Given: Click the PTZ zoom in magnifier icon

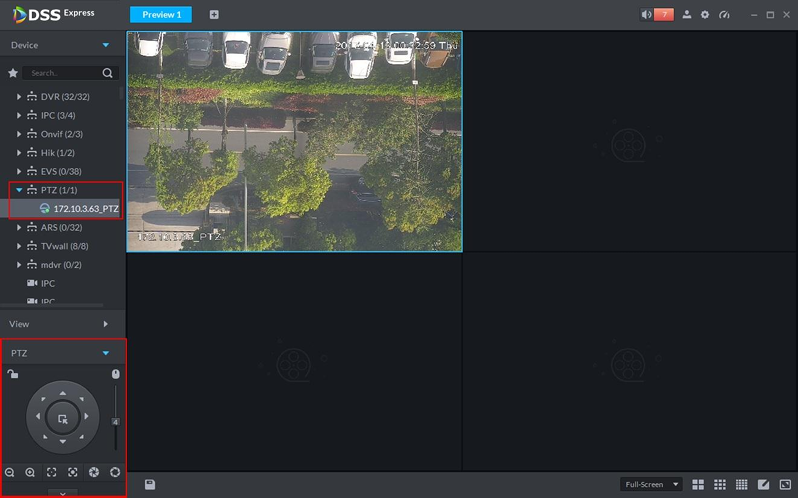Looking at the screenshot, I should [x=30, y=472].
